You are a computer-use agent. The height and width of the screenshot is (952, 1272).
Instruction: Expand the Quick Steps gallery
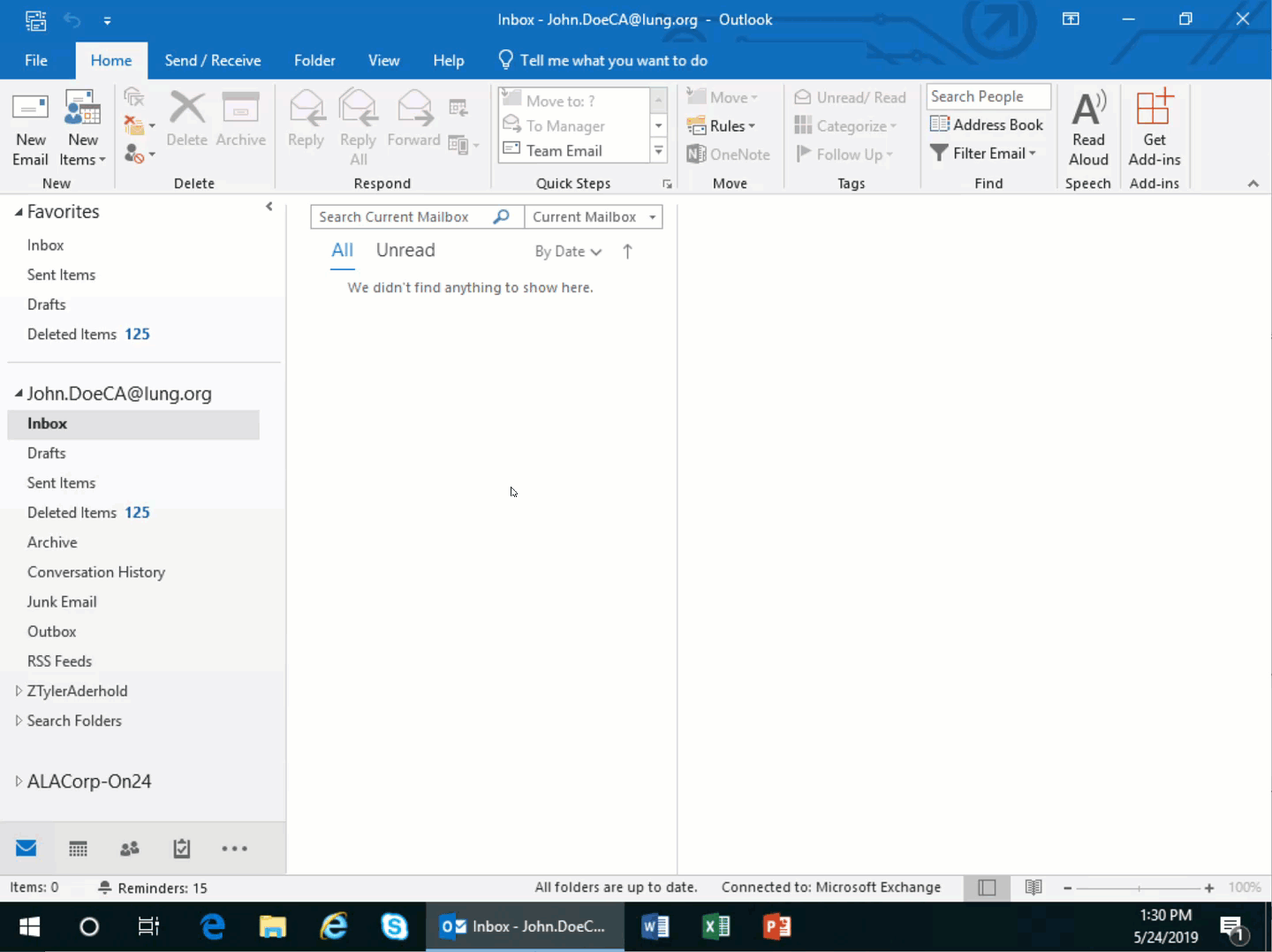pyautogui.click(x=658, y=151)
